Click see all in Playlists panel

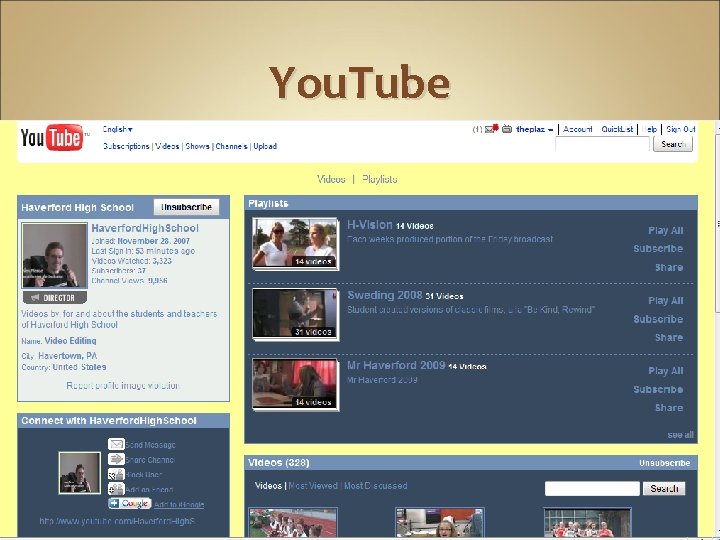pos(681,435)
